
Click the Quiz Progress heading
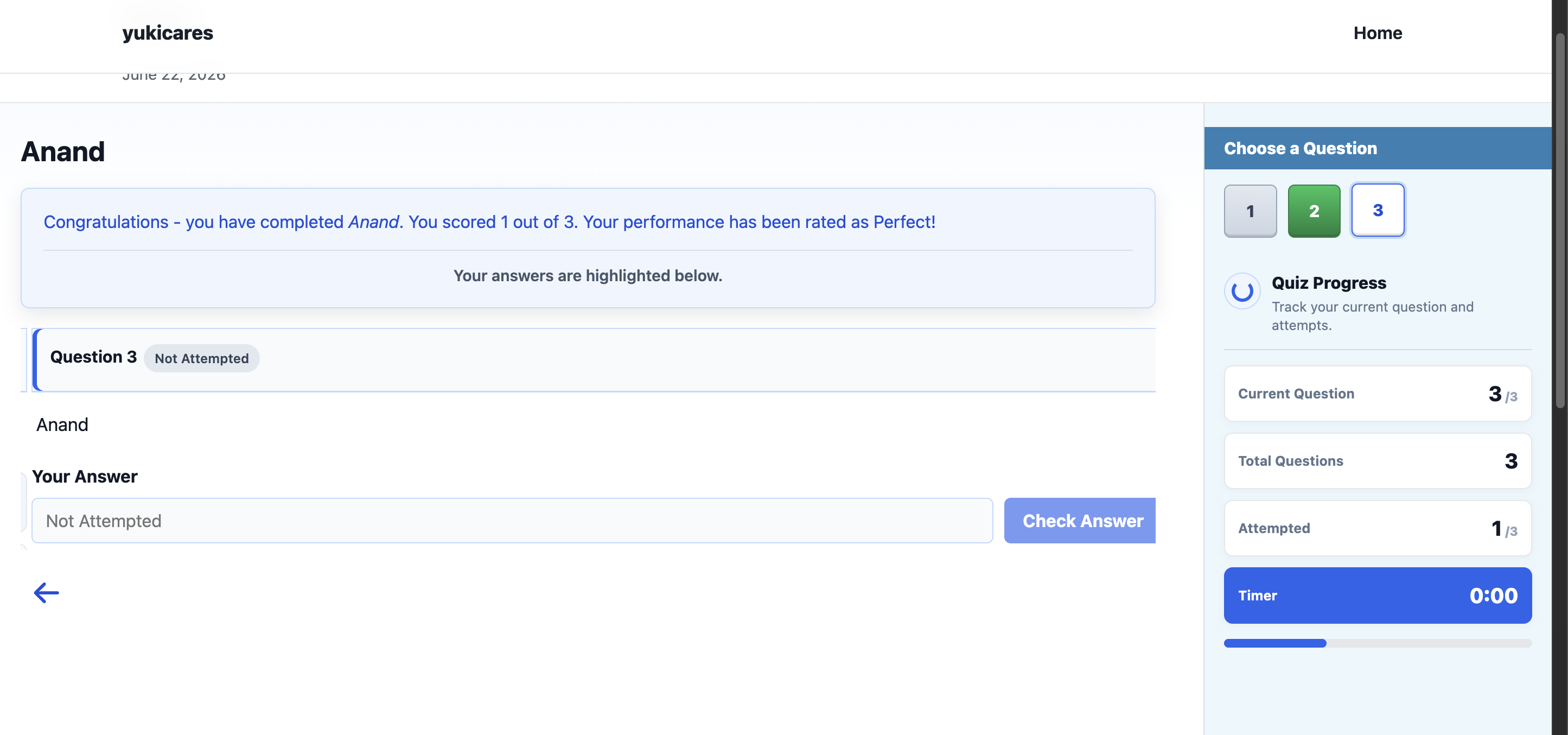(x=1329, y=283)
